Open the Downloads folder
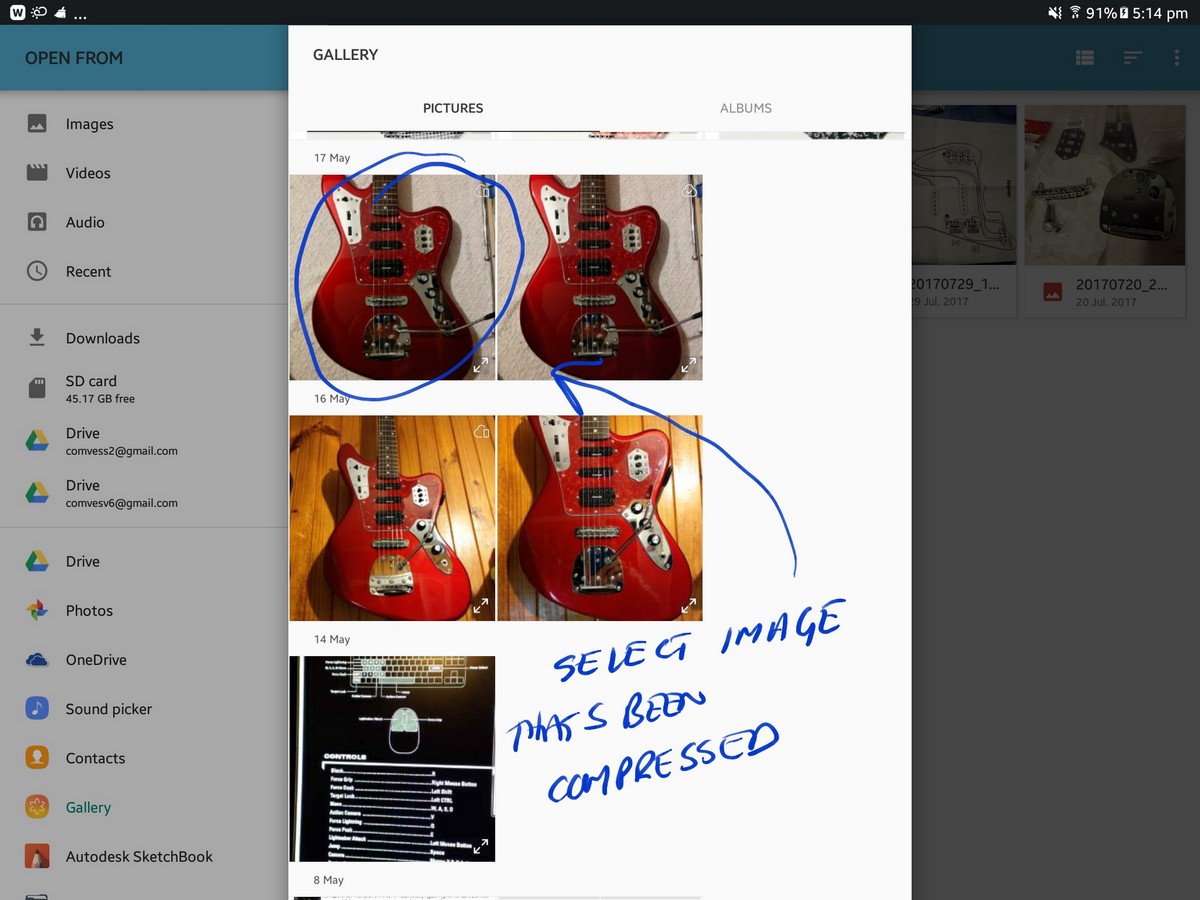This screenshot has width=1200, height=900. [102, 338]
